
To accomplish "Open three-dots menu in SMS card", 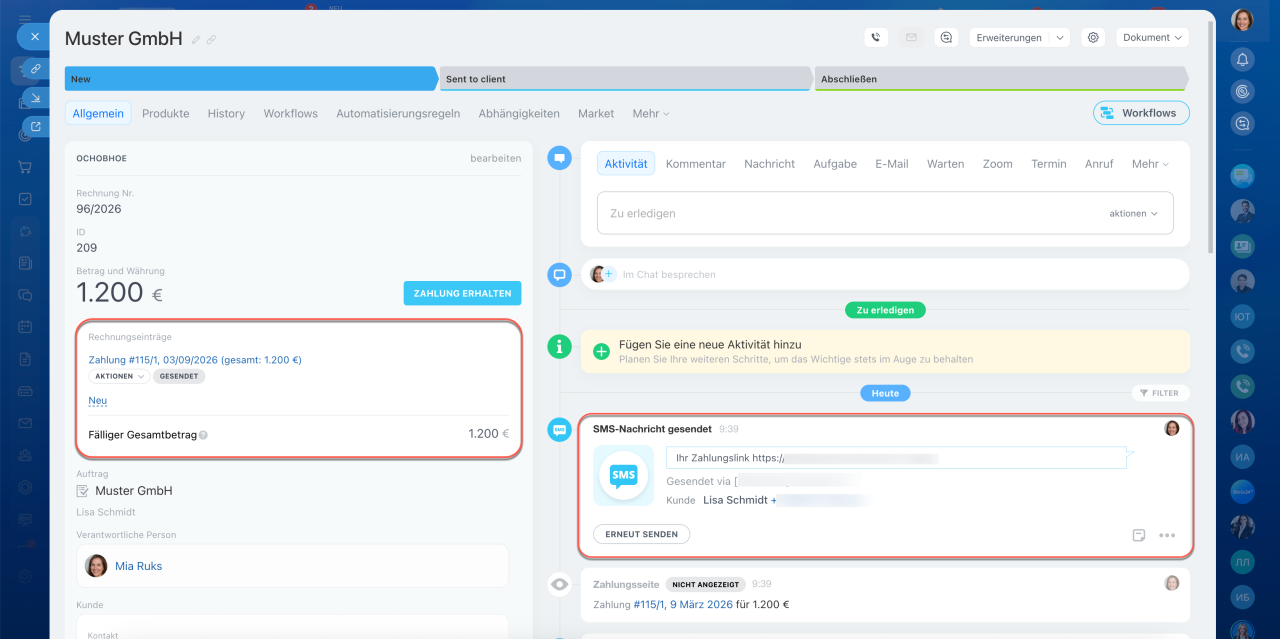I will click(1167, 535).
